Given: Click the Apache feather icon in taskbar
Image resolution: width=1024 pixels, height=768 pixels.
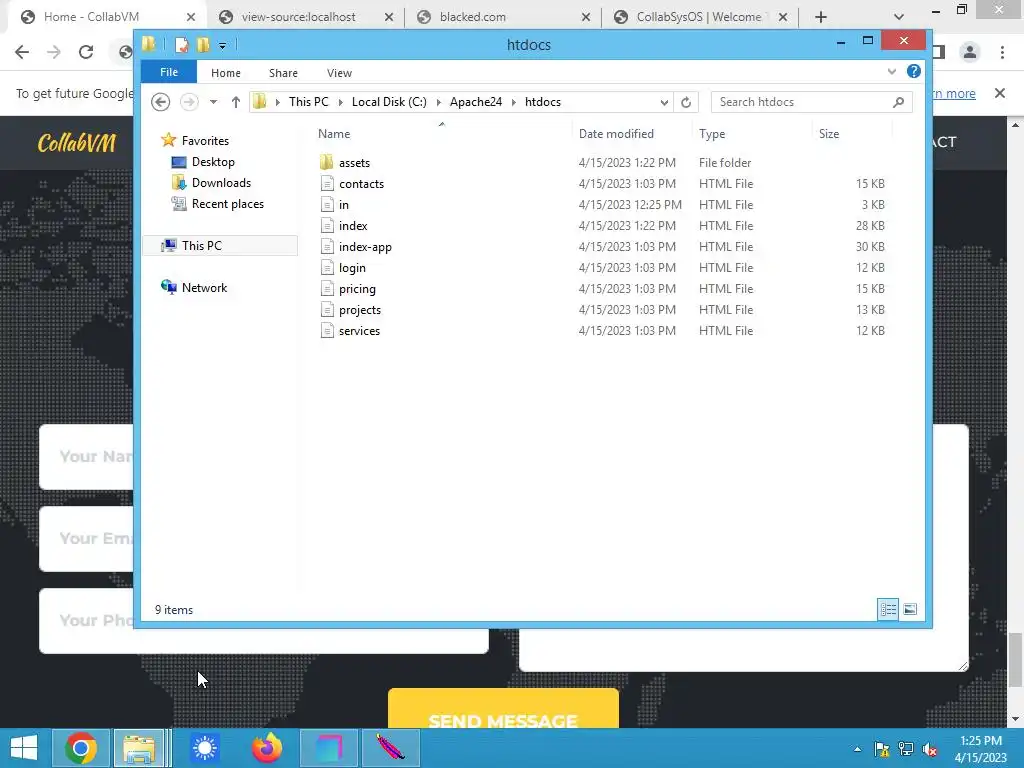Looking at the screenshot, I should click(x=391, y=748).
